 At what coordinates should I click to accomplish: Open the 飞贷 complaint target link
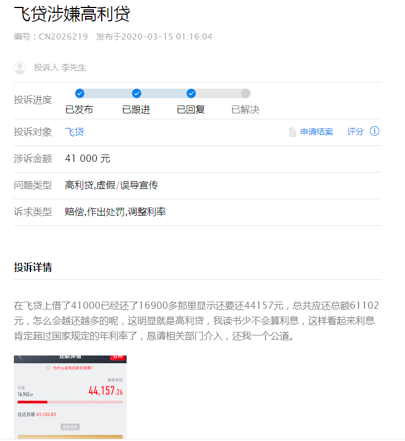(74, 132)
